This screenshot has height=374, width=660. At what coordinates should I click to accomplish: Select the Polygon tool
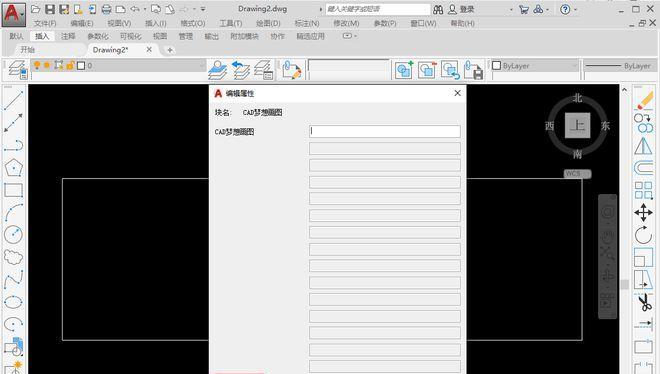(13, 168)
